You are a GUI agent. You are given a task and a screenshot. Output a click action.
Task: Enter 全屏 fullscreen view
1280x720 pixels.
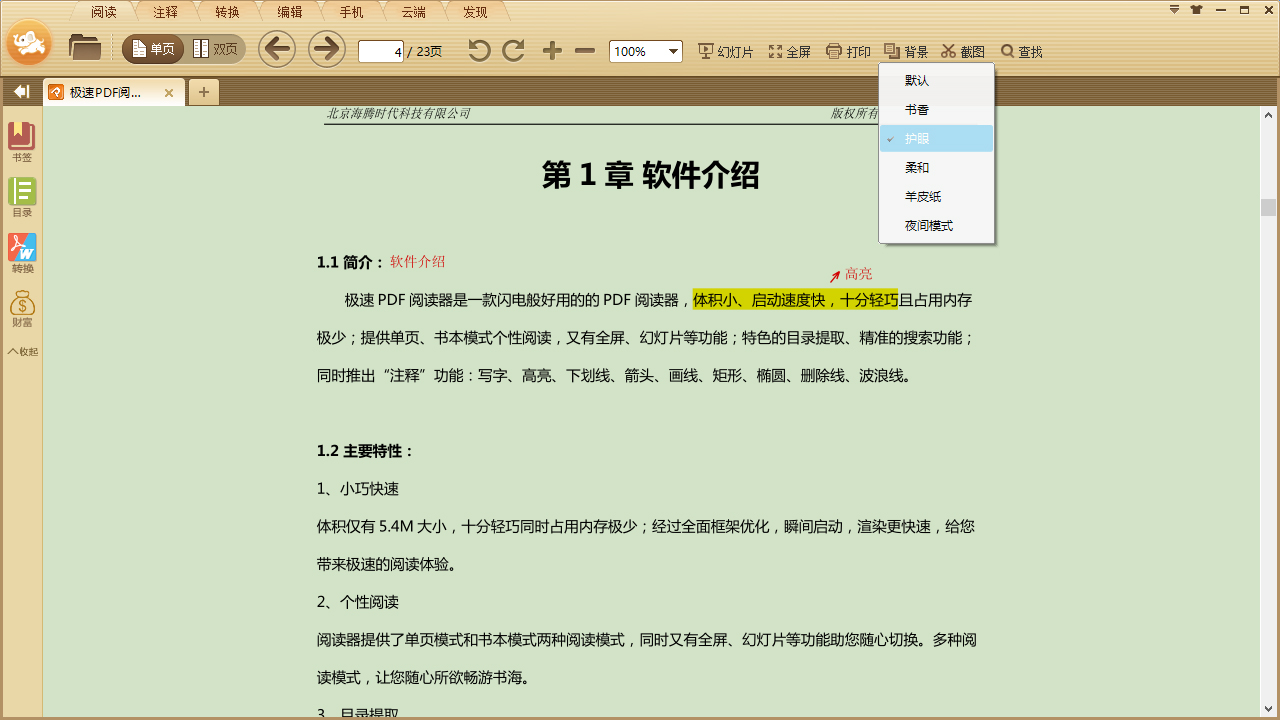pyautogui.click(x=789, y=51)
